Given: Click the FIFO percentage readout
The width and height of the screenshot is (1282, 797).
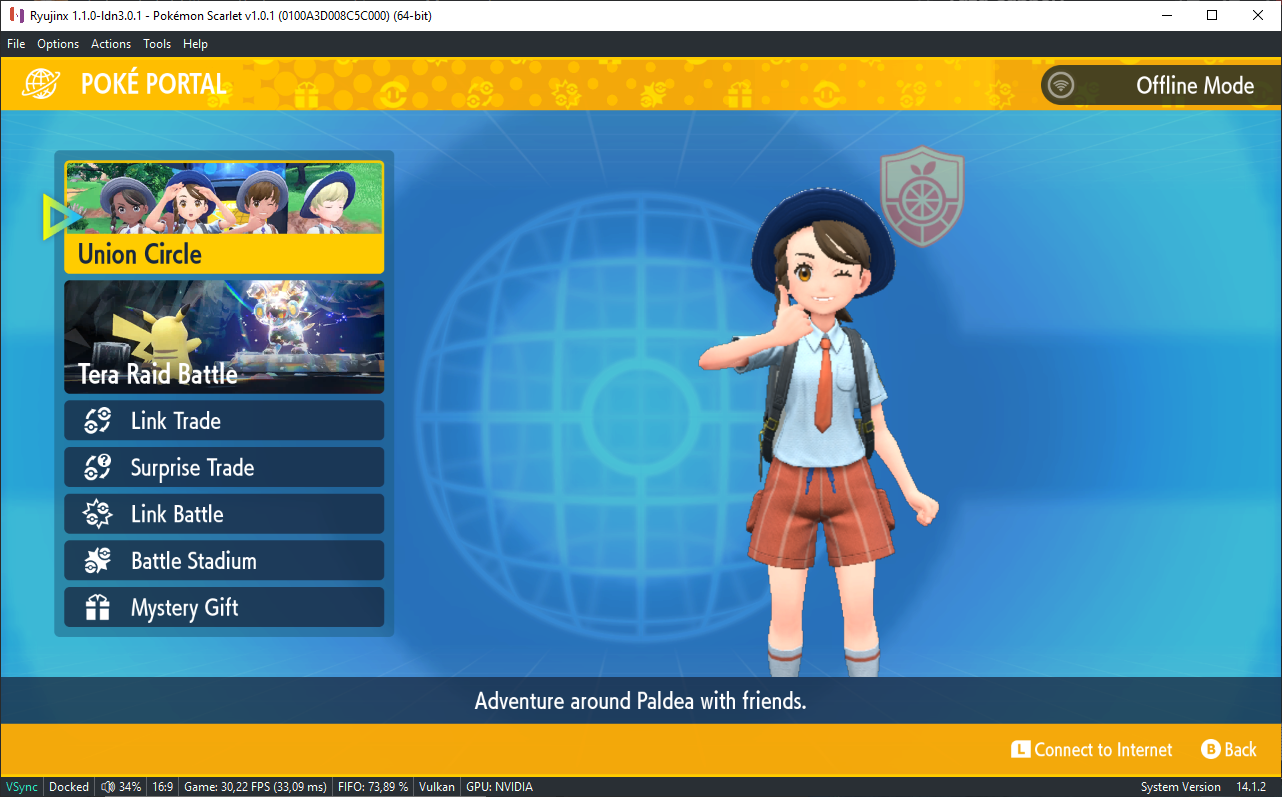Looking at the screenshot, I should click(373, 787).
